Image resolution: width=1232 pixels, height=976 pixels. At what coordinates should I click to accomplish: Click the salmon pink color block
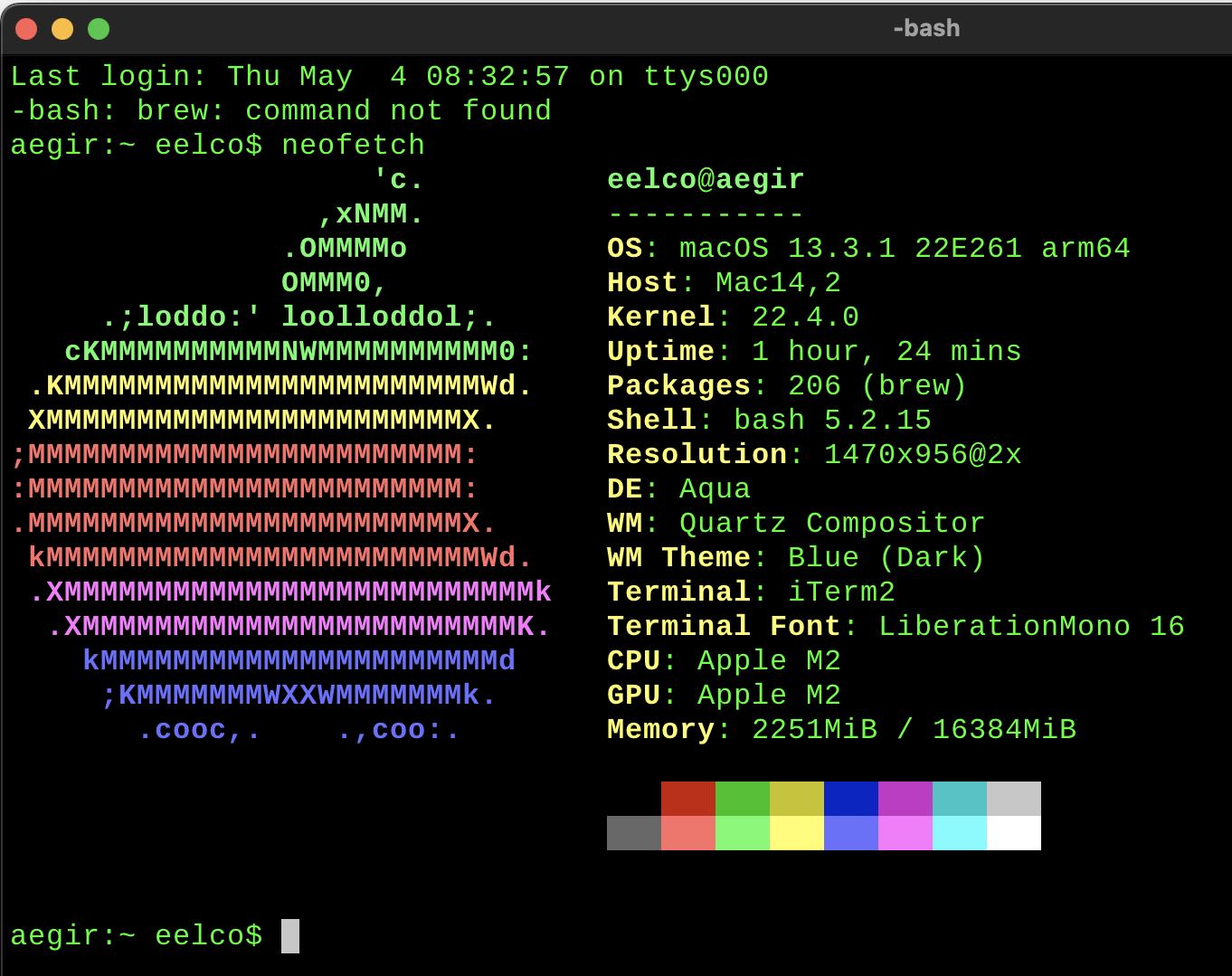[688, 833]
